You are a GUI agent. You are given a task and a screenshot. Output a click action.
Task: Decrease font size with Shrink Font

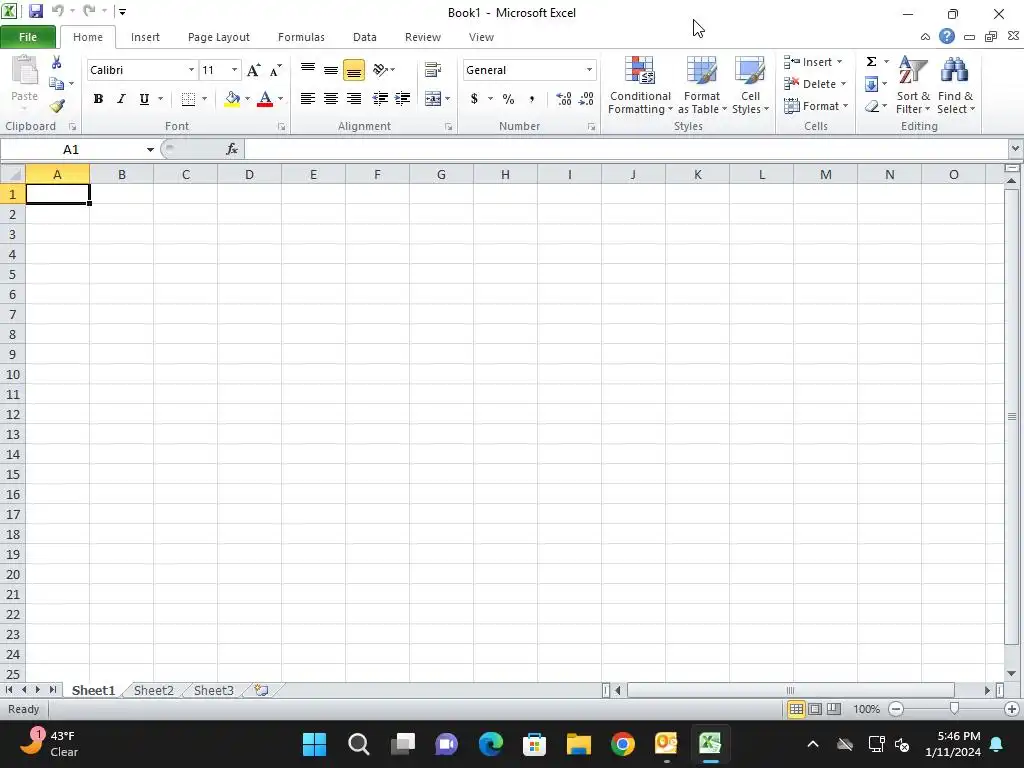(x=276, y=70)
